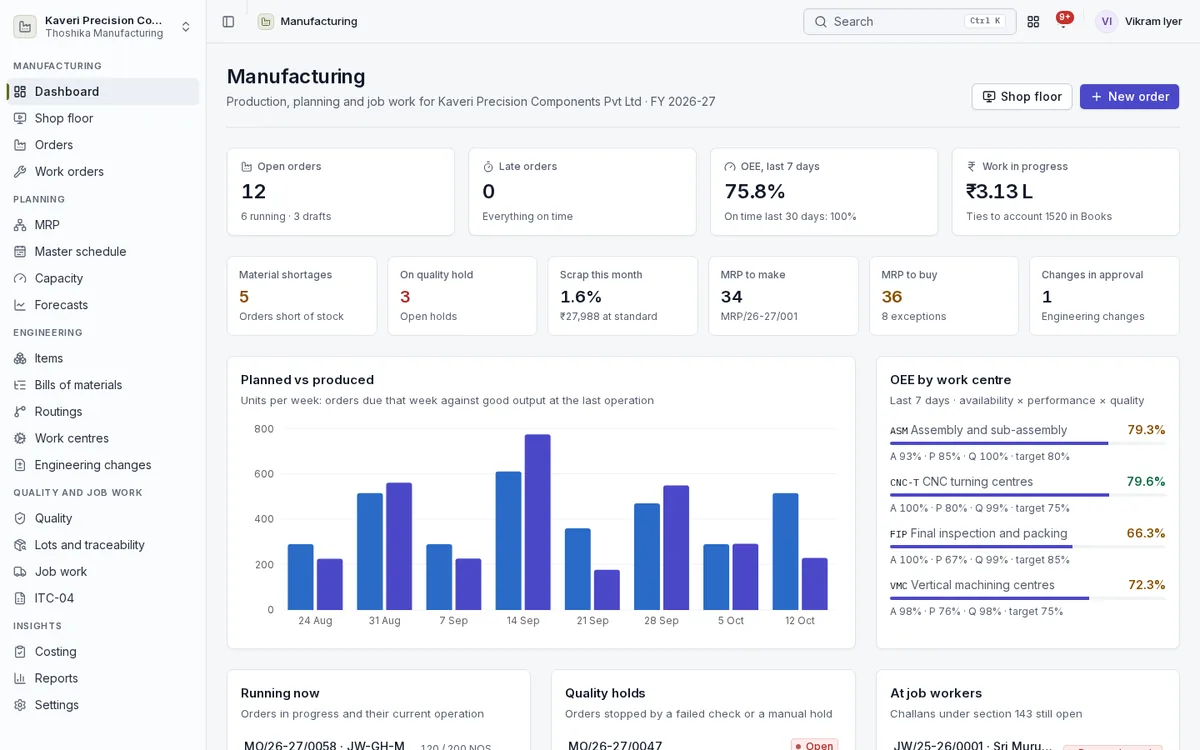
Task: Click the VI user avatar
Action: pos(1106,21)
